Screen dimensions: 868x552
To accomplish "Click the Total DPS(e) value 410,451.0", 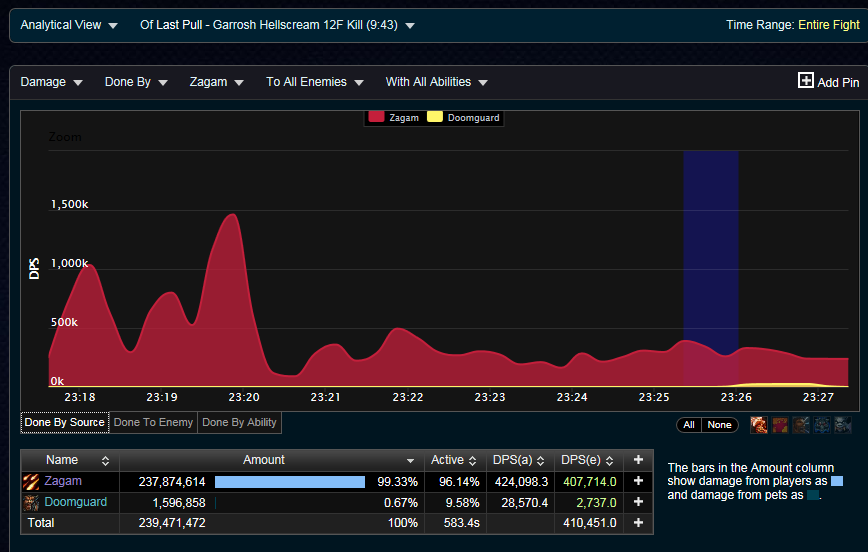I will (x=590, y=523).
